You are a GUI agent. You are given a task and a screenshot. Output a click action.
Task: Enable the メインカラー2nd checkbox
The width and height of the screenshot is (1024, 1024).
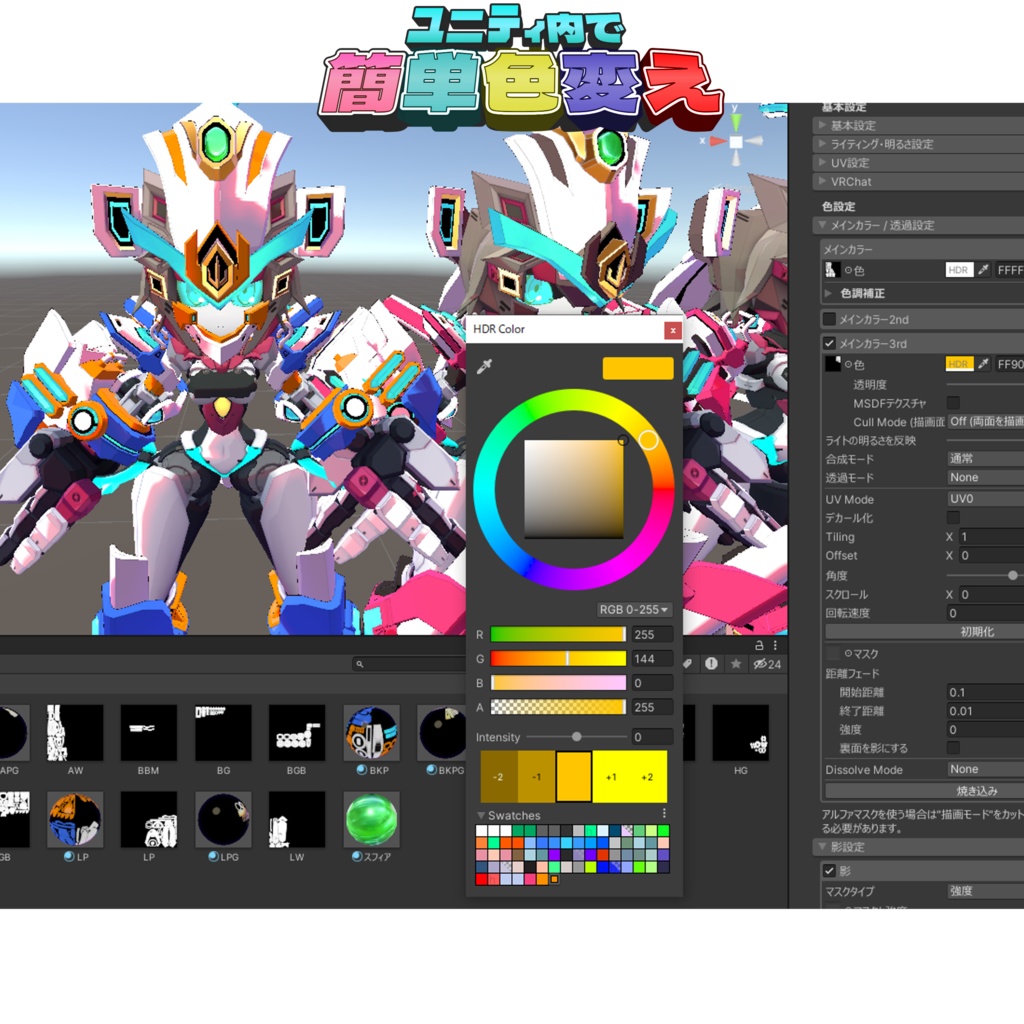coord(829,319)
